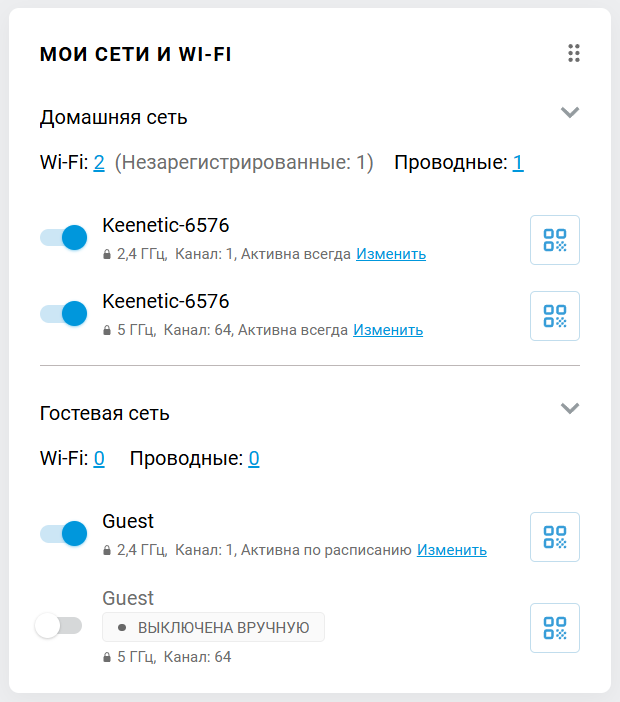The image size is (620, 702).
Task: Collapse the Гостевая сеть section
Action: pos(570,408)
